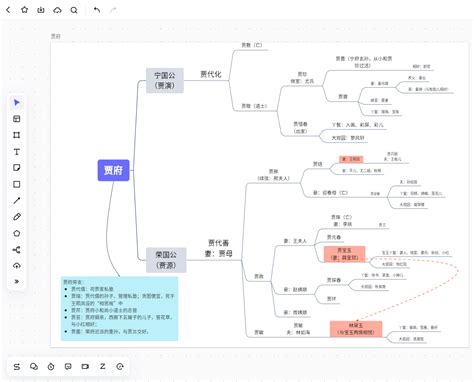The image size is (474, 382).
Task: Click the cloud sync icon
Action: 57,10
